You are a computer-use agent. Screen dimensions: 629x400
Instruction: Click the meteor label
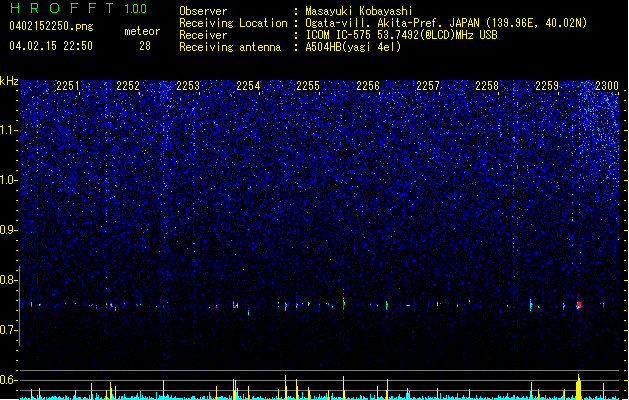142,31
